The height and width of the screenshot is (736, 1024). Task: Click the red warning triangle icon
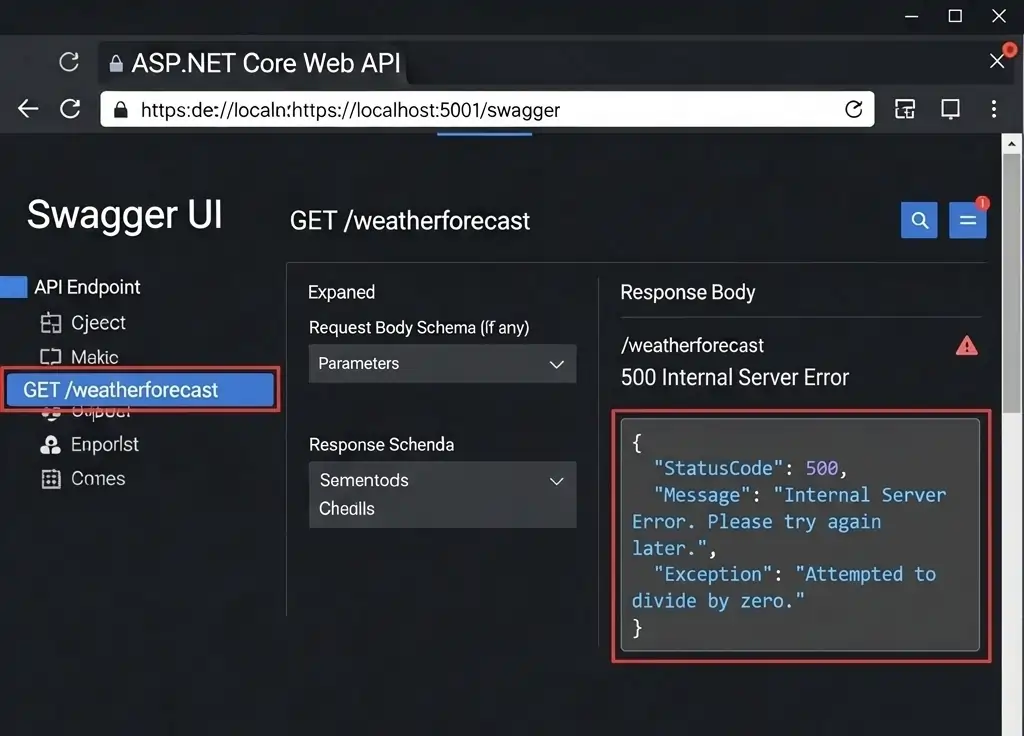point(966,345)
